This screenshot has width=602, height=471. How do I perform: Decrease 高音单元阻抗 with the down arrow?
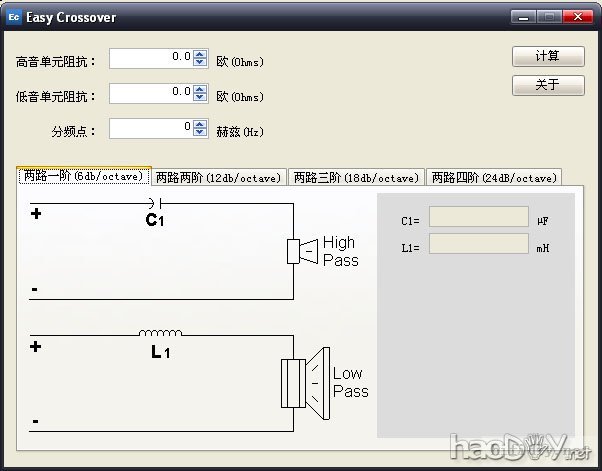pos(200,64)
